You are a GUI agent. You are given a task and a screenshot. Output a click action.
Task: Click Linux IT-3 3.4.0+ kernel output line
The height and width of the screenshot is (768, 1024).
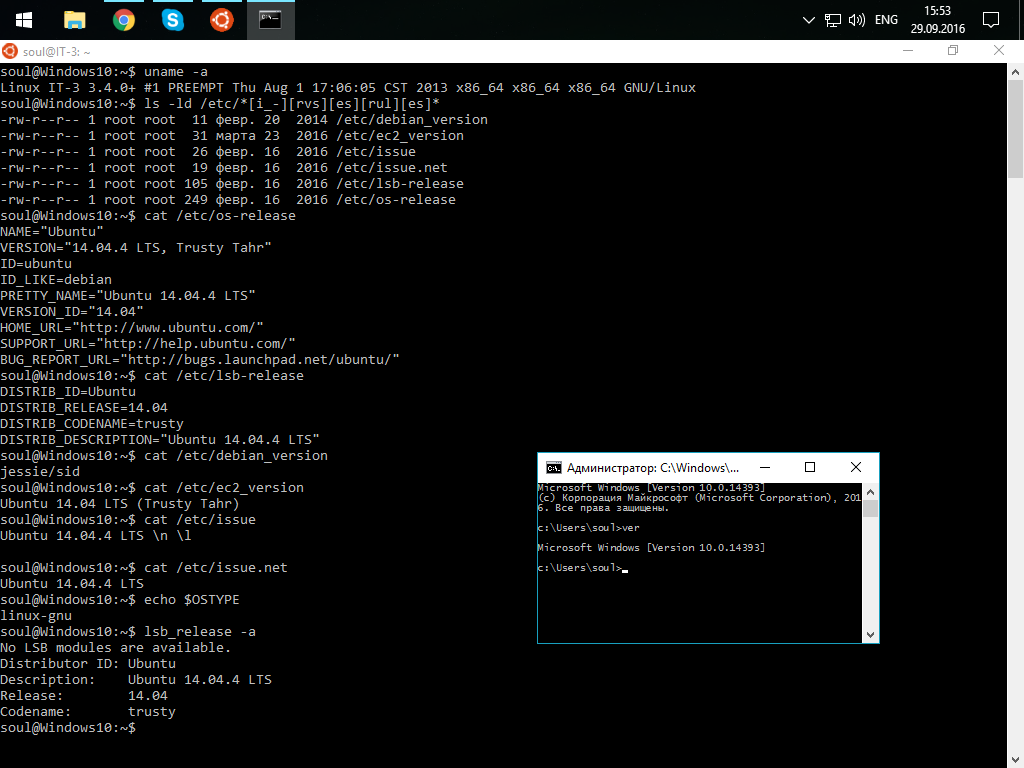point(348,88)
